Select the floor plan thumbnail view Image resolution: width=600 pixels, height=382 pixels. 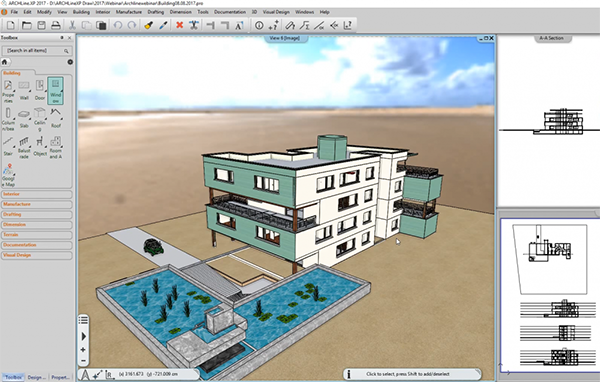coord(549,259)
